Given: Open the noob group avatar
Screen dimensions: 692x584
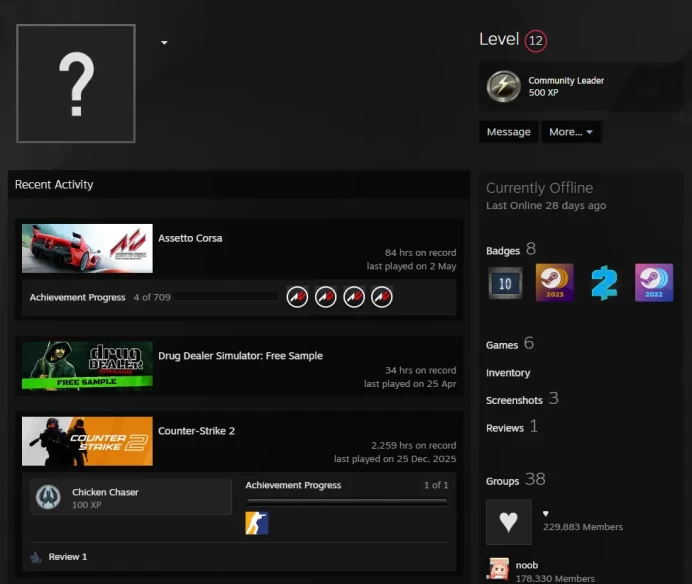Looking at the screenshot, I should click(497, 570).
